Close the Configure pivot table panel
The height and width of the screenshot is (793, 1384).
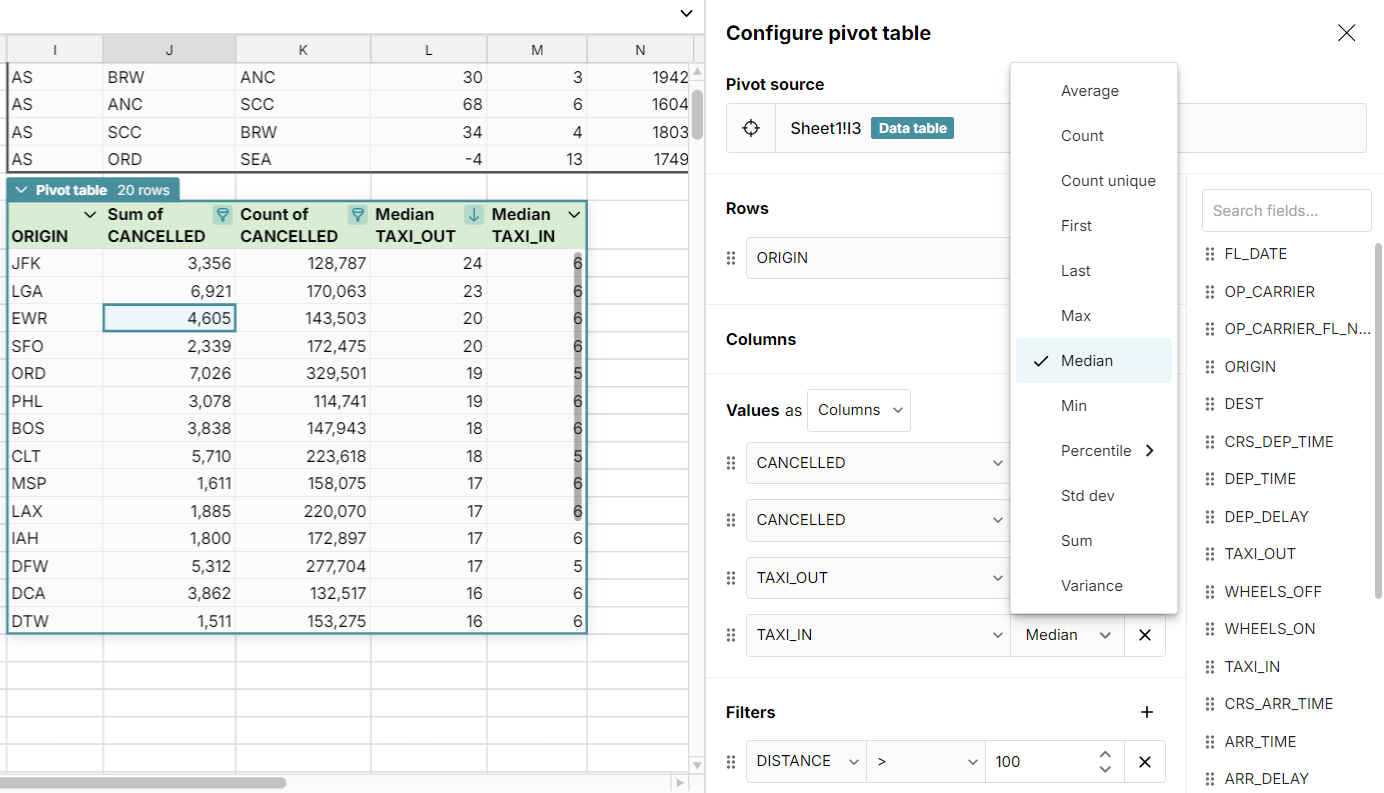(1346, 33)
